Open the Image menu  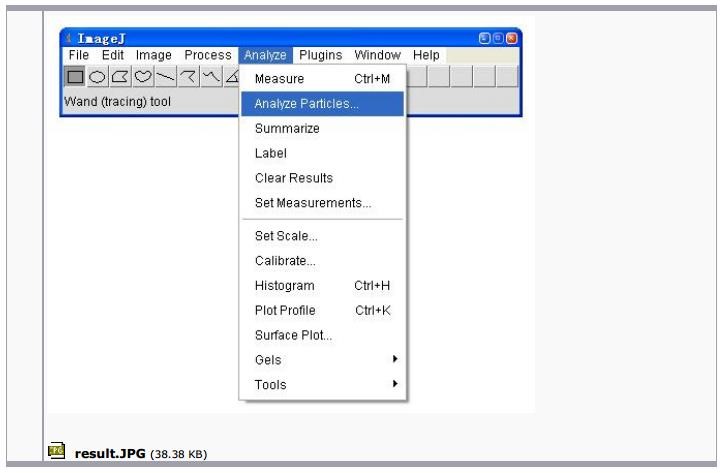pyautogui.click(x=153, y=55)
